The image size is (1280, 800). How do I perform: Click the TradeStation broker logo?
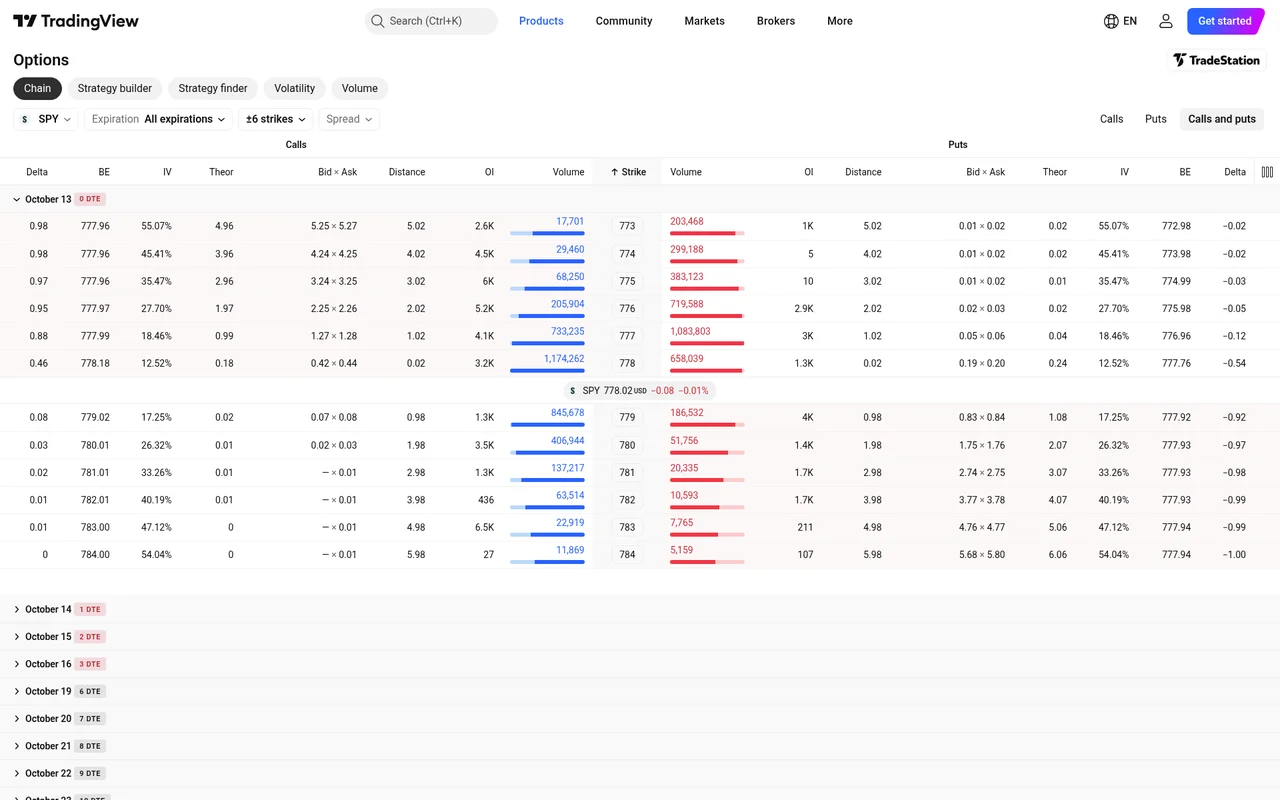[x=1217, y=60]
